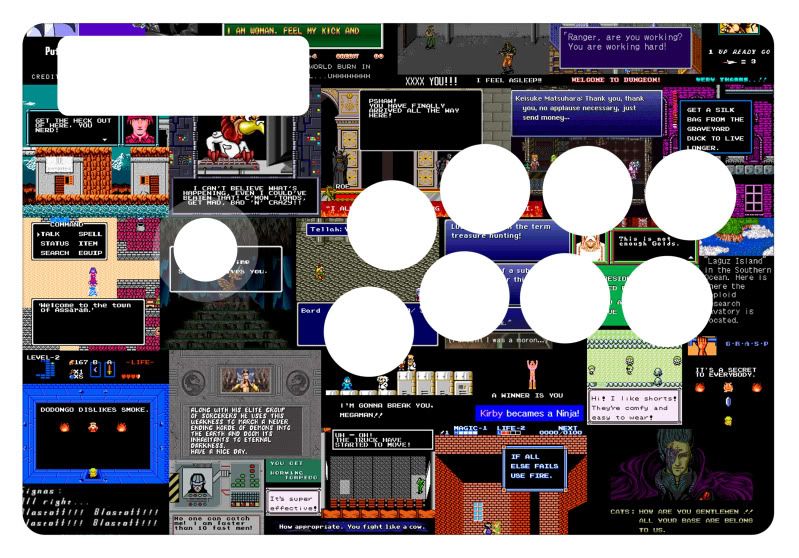Image resolution: width=799 pixels, height=558 pixels.
Task: Click the Keisuke Matsuhara dialog box
Action: 587,113
